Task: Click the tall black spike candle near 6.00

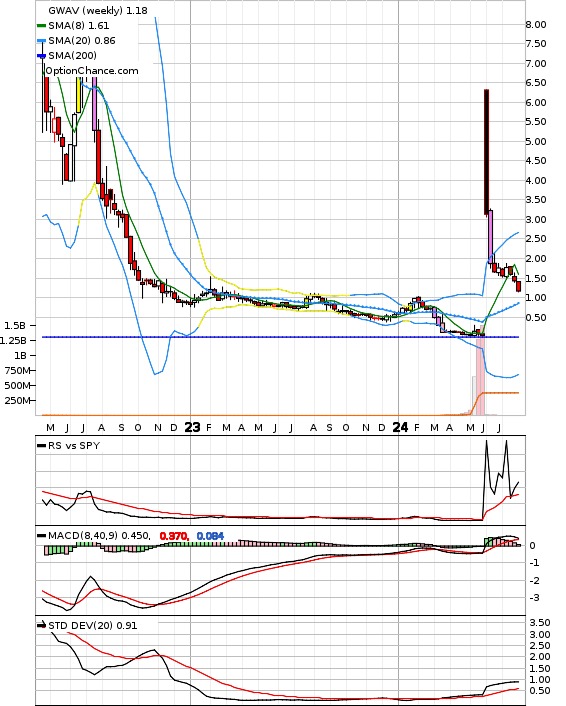Action: pyautogui.click(x=486, y=152)
